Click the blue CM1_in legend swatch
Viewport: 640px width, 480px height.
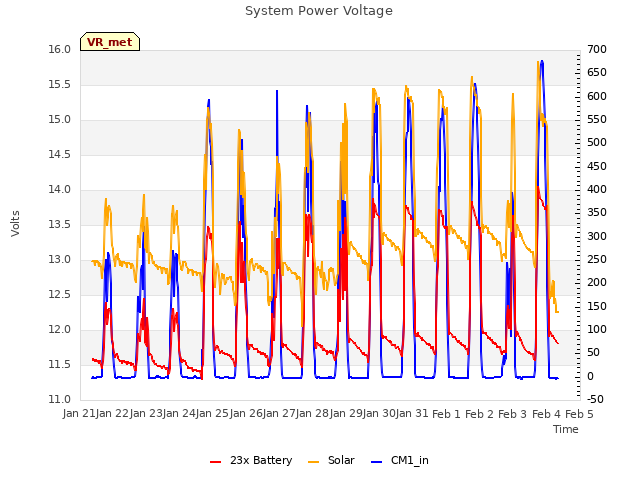[x=377, y=462]
